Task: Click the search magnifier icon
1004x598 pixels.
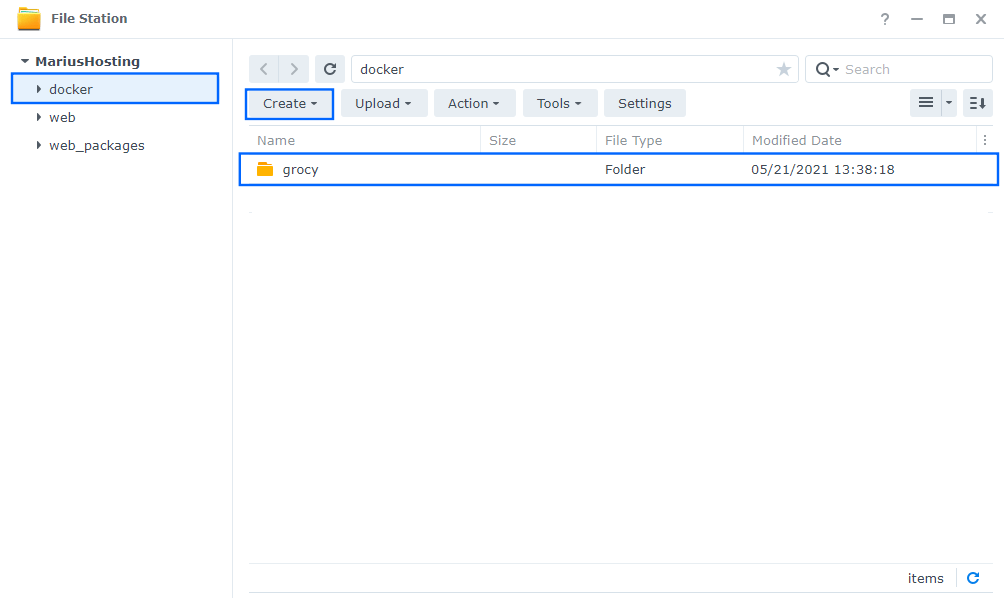Action: (x=823, y=69)
